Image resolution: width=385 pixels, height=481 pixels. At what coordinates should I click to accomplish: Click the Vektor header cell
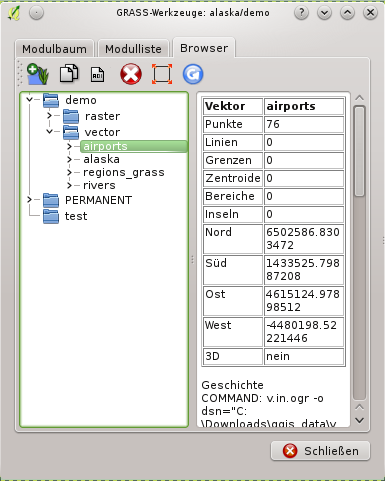click(x=233, y=106)
